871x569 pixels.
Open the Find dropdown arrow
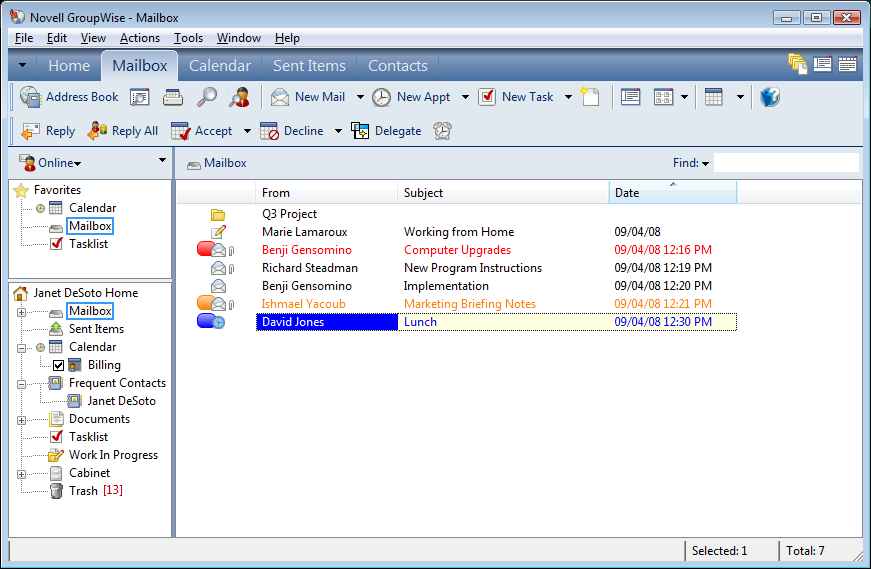705,163
